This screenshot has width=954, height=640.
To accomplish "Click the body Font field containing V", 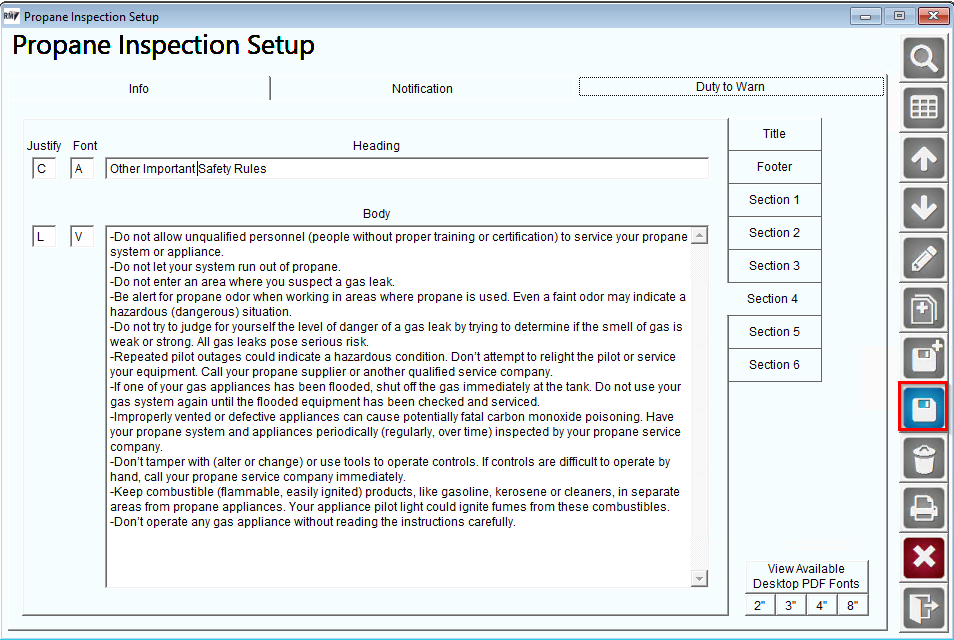I will click(x=82, y=236).
